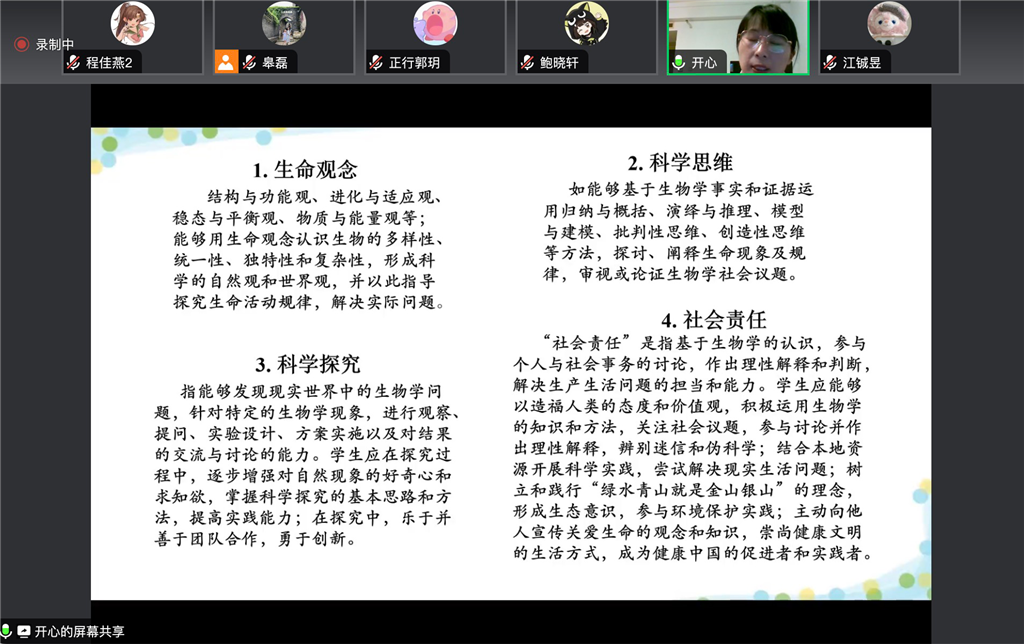Click the 录制中 recording status label
Viewport: 1024px width, 644px height.
tap(55, 44)
